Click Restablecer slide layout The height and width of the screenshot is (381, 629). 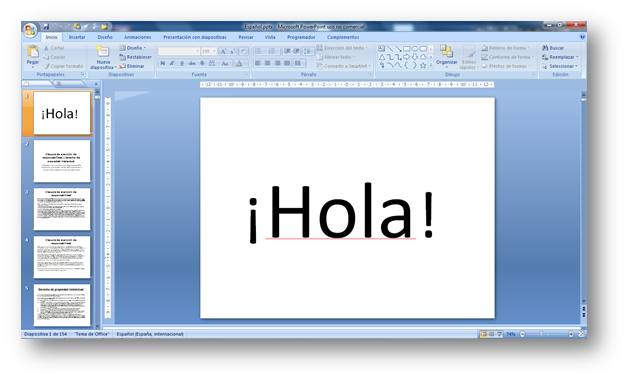tap(136, 57)
